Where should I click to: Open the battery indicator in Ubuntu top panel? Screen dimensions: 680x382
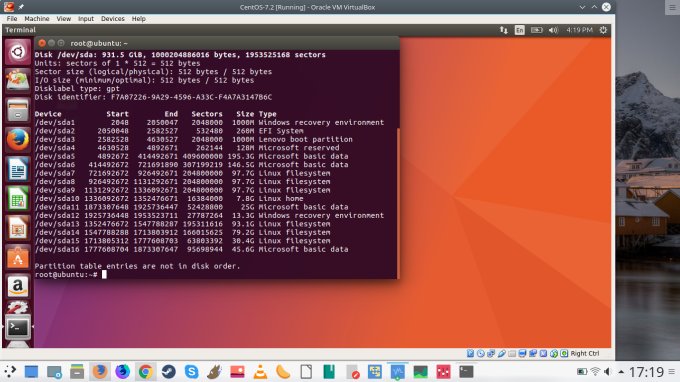pos(536,30)
